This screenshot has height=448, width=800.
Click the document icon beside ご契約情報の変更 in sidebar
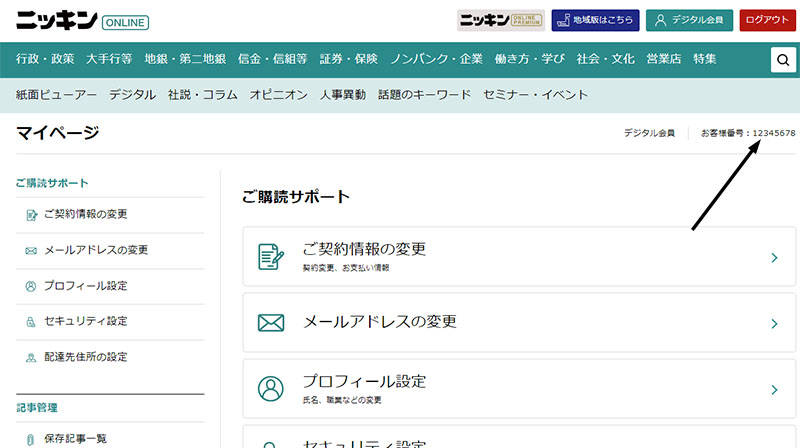coord(31,214)
